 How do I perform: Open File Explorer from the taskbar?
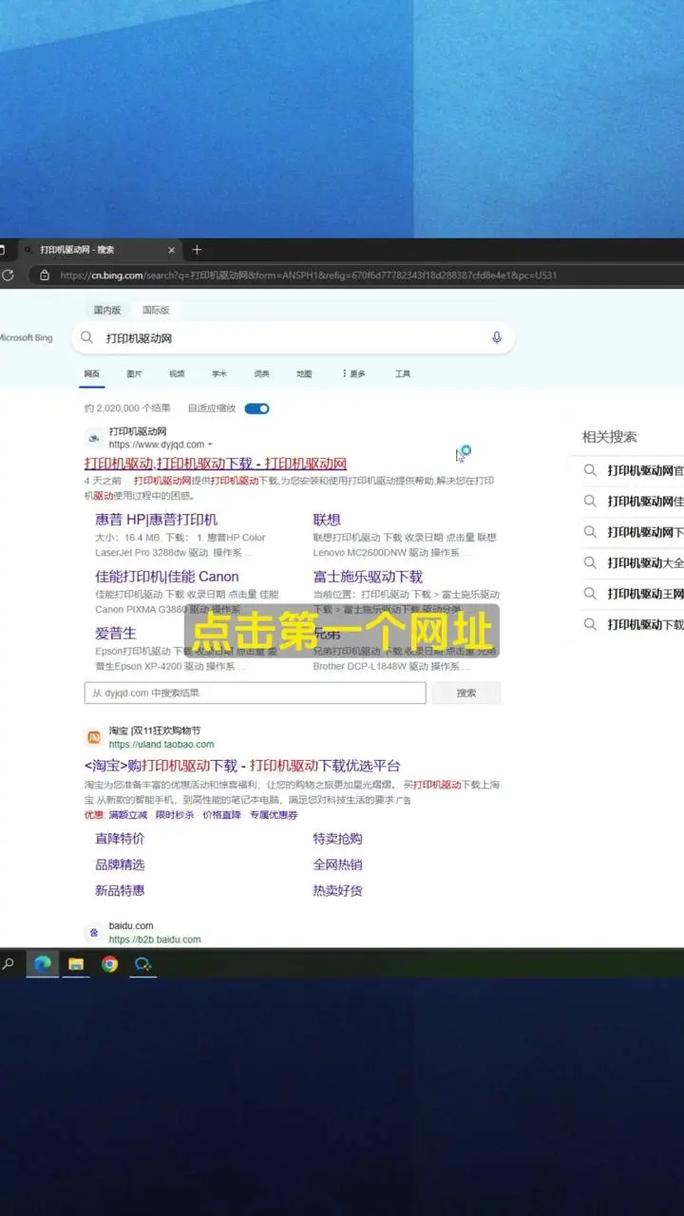[75, 964]
